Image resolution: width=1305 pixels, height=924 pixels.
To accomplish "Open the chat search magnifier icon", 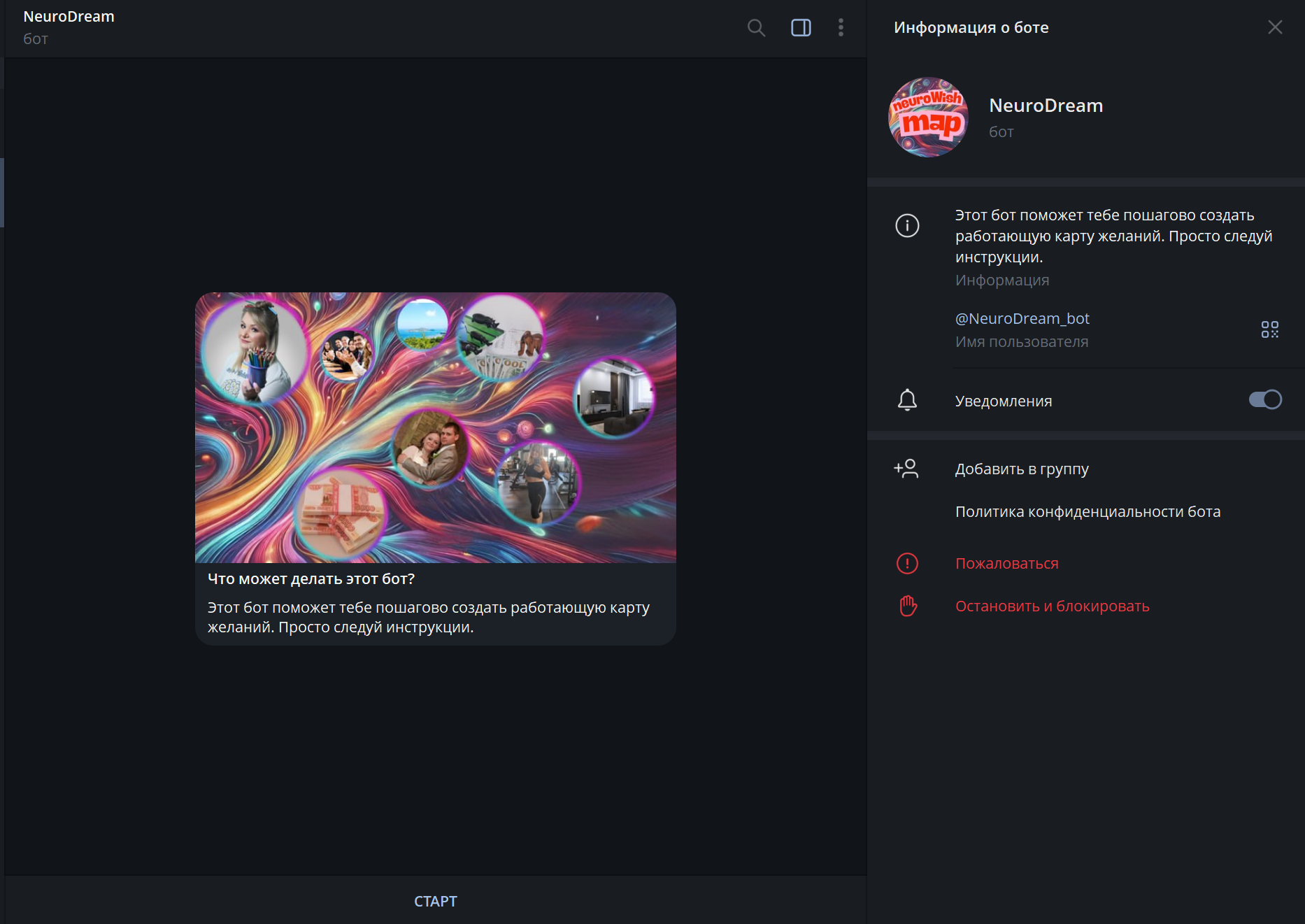I will coord(756,28).
